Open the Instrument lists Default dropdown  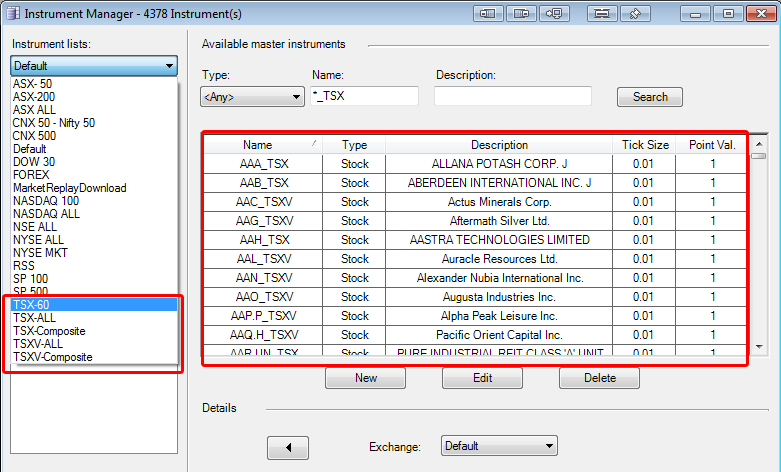(x=94, y=66)
